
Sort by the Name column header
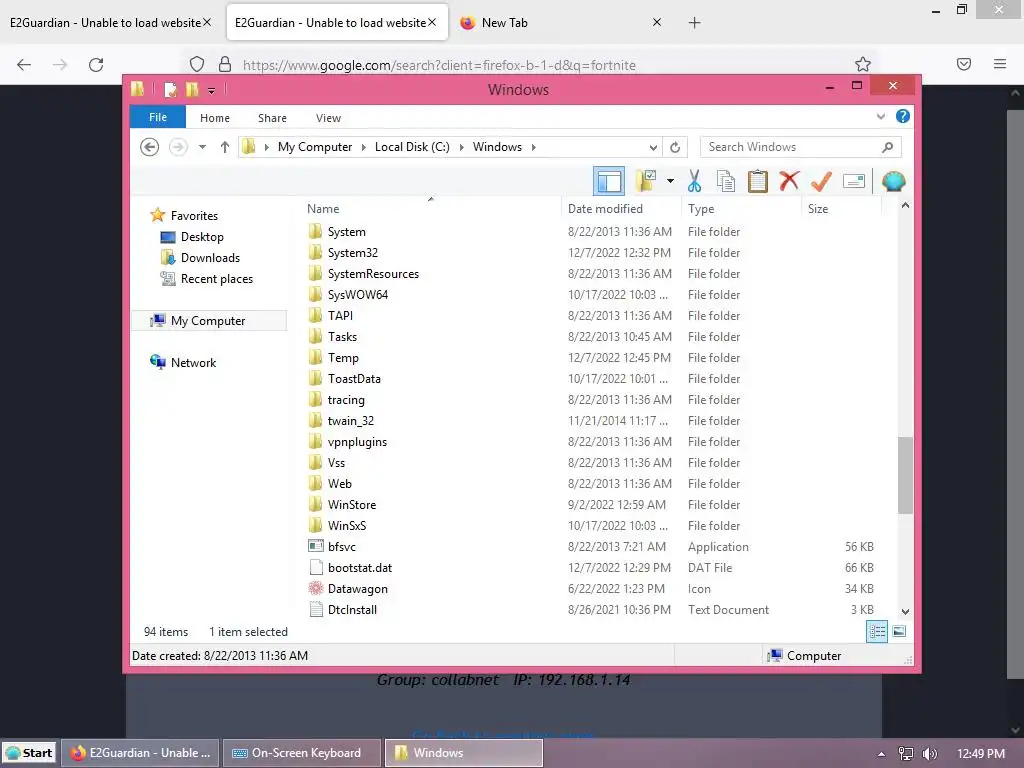[431, 208]
